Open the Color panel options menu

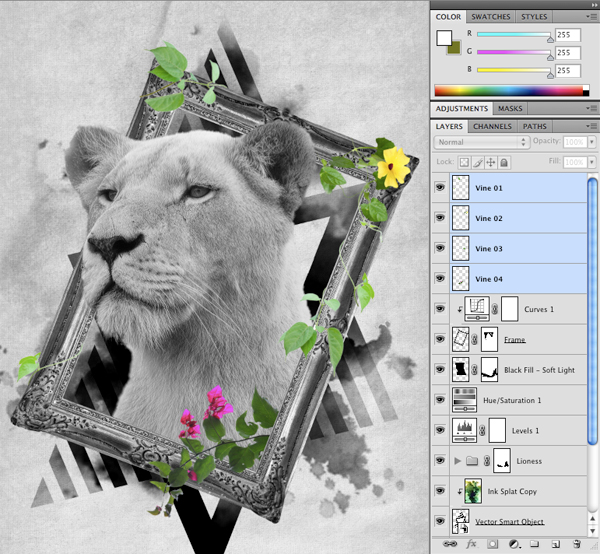tap(591, 17)
